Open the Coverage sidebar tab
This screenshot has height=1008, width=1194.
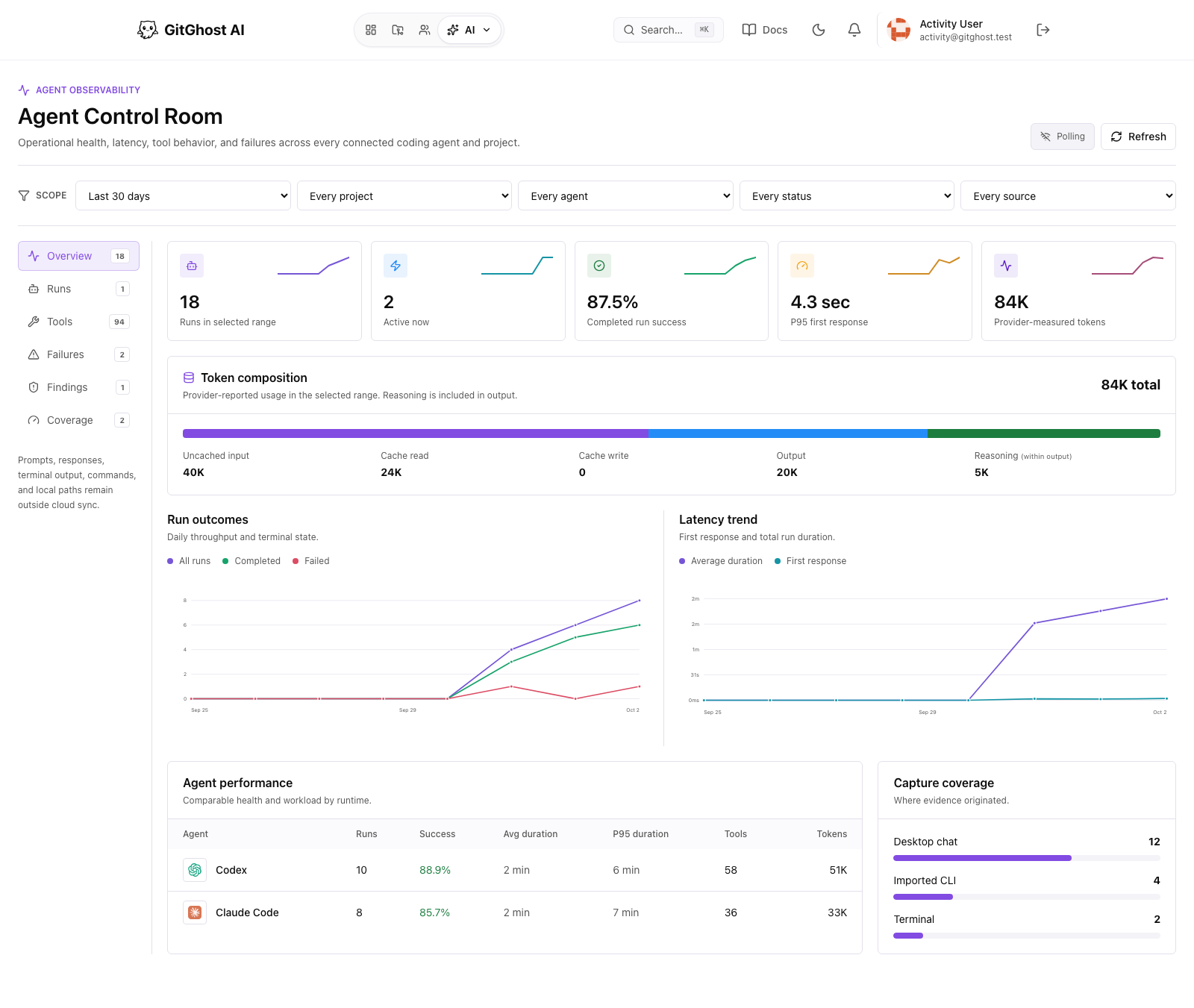click(78, 420)
